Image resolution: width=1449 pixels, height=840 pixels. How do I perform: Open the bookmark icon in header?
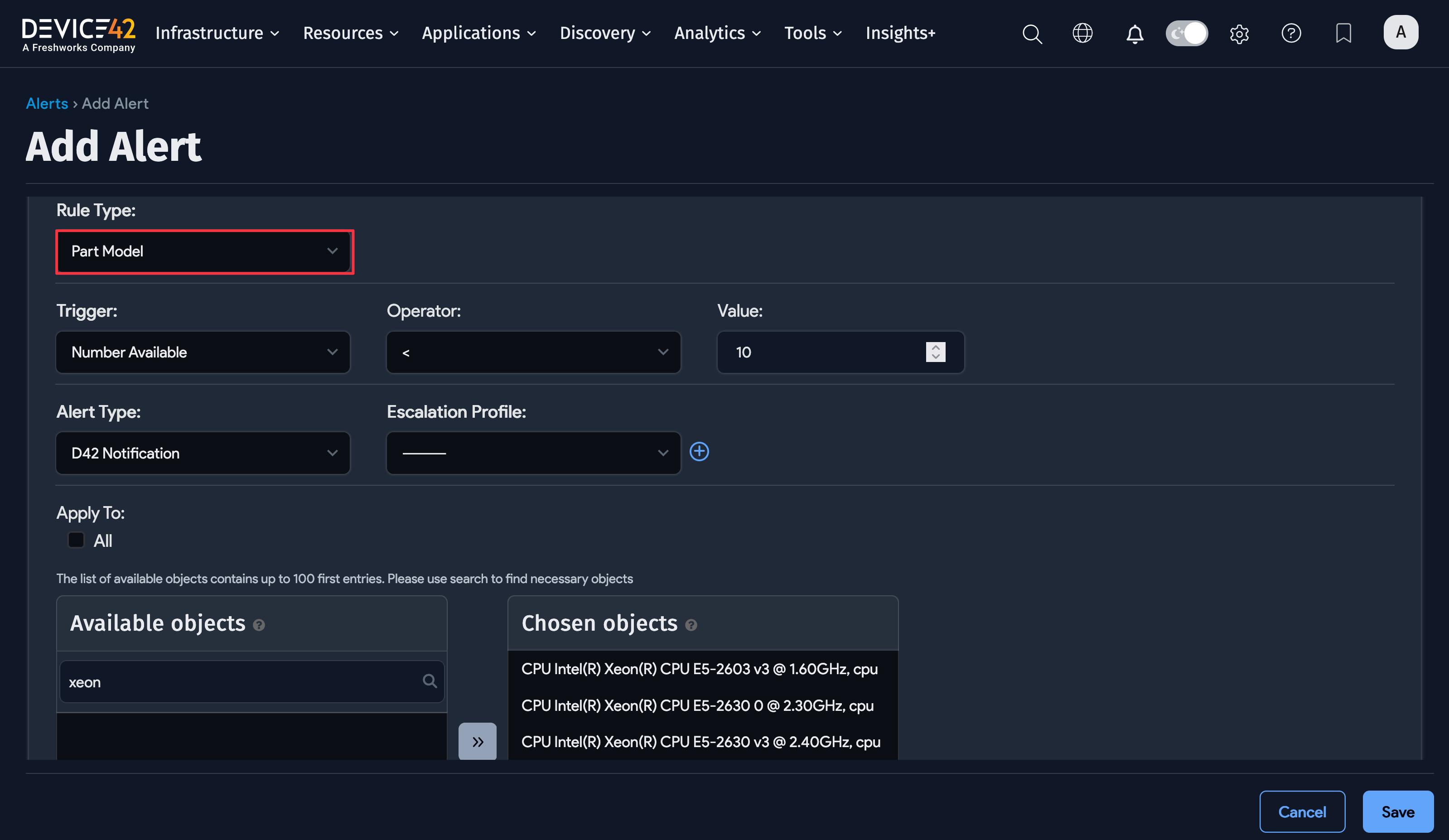tap(1343, 33)
